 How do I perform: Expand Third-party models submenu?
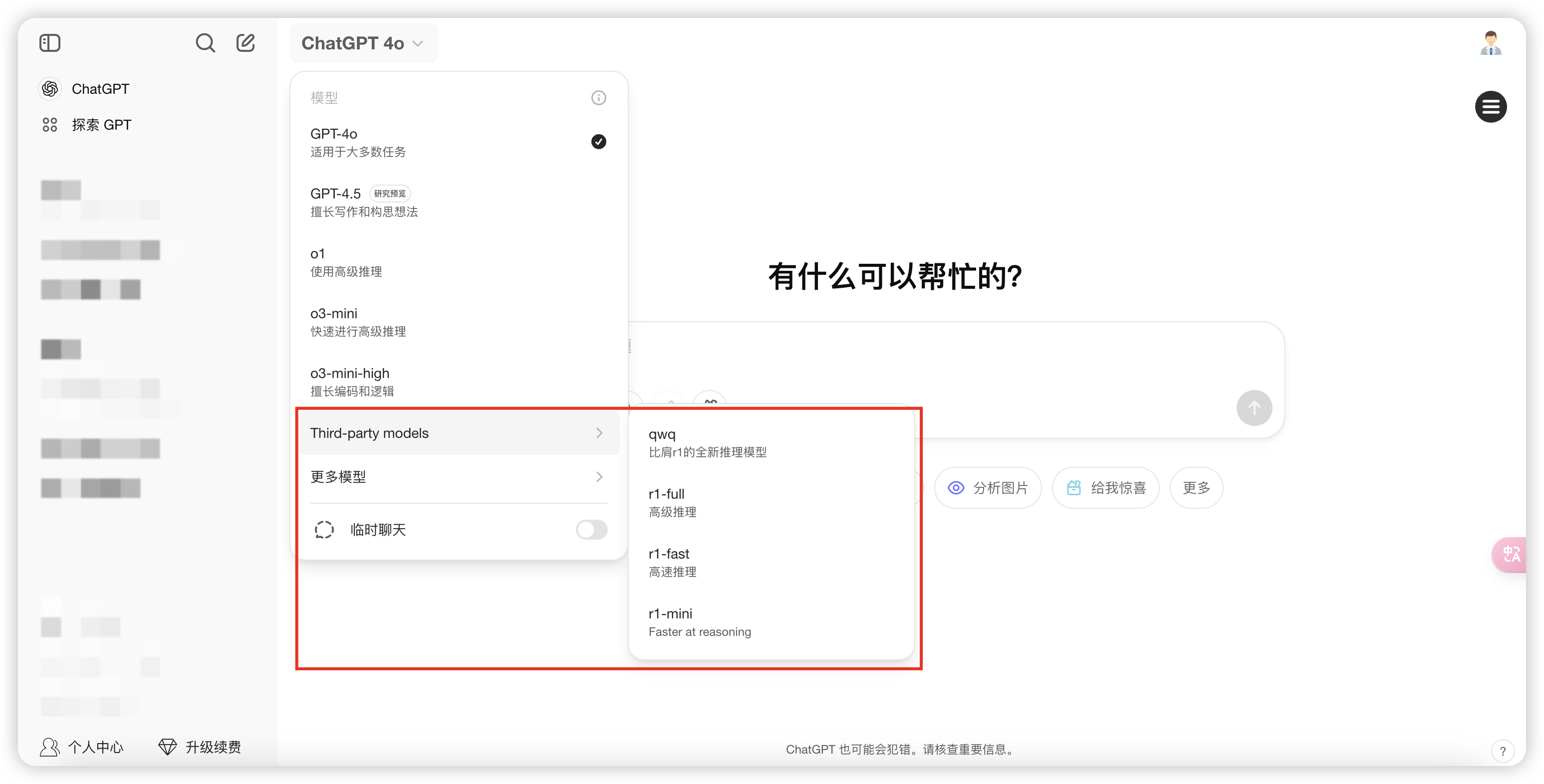[459, 433]
